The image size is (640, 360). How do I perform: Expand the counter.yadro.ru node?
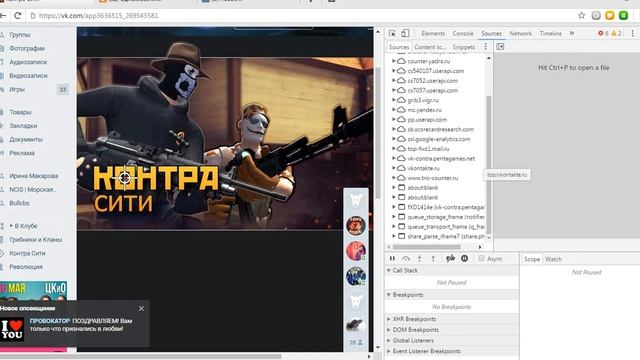point(394,61)
